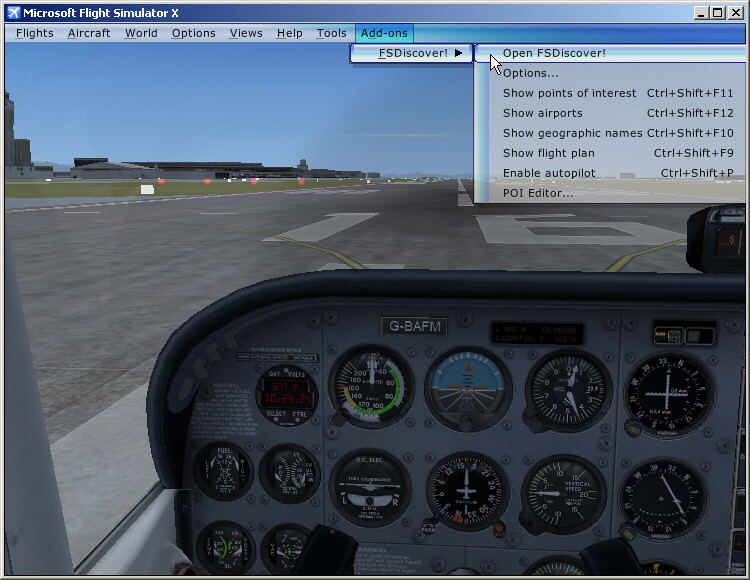Click the NAV course deviation indicator
The width and height of the screenshot is (750, 580).
669,393
